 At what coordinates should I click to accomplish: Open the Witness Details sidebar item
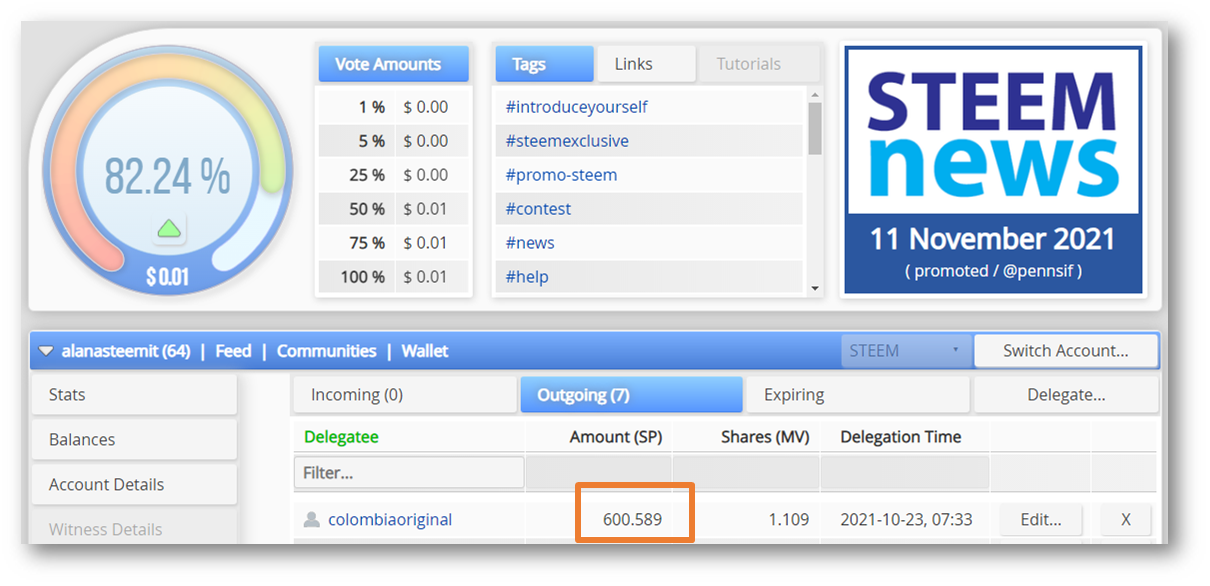[x=134, y=528]
